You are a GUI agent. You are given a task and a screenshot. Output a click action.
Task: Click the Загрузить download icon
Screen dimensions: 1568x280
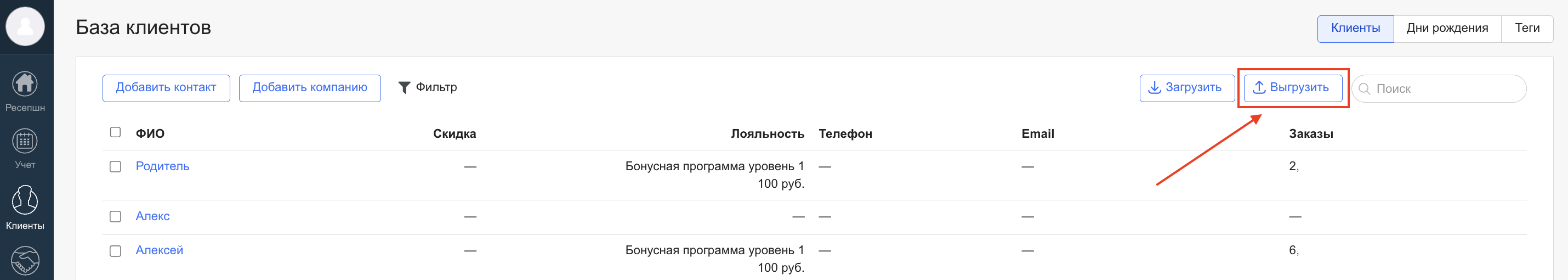1154,88
